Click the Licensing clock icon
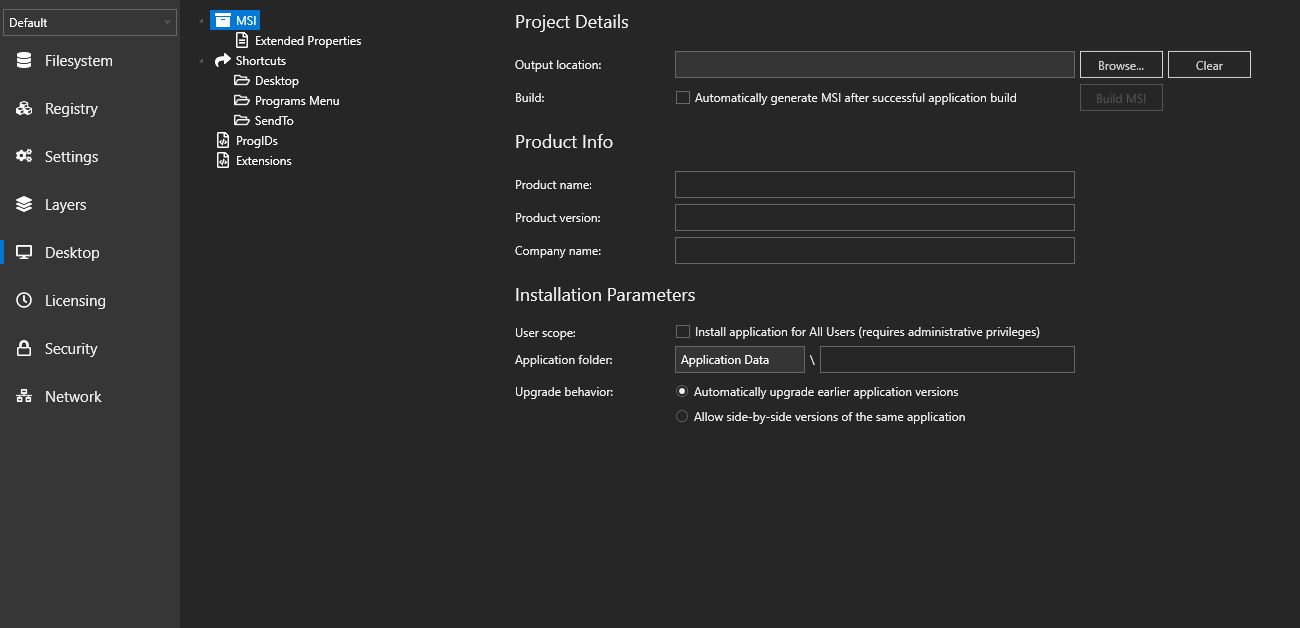1300x628 pixels. tap(24, 301)
